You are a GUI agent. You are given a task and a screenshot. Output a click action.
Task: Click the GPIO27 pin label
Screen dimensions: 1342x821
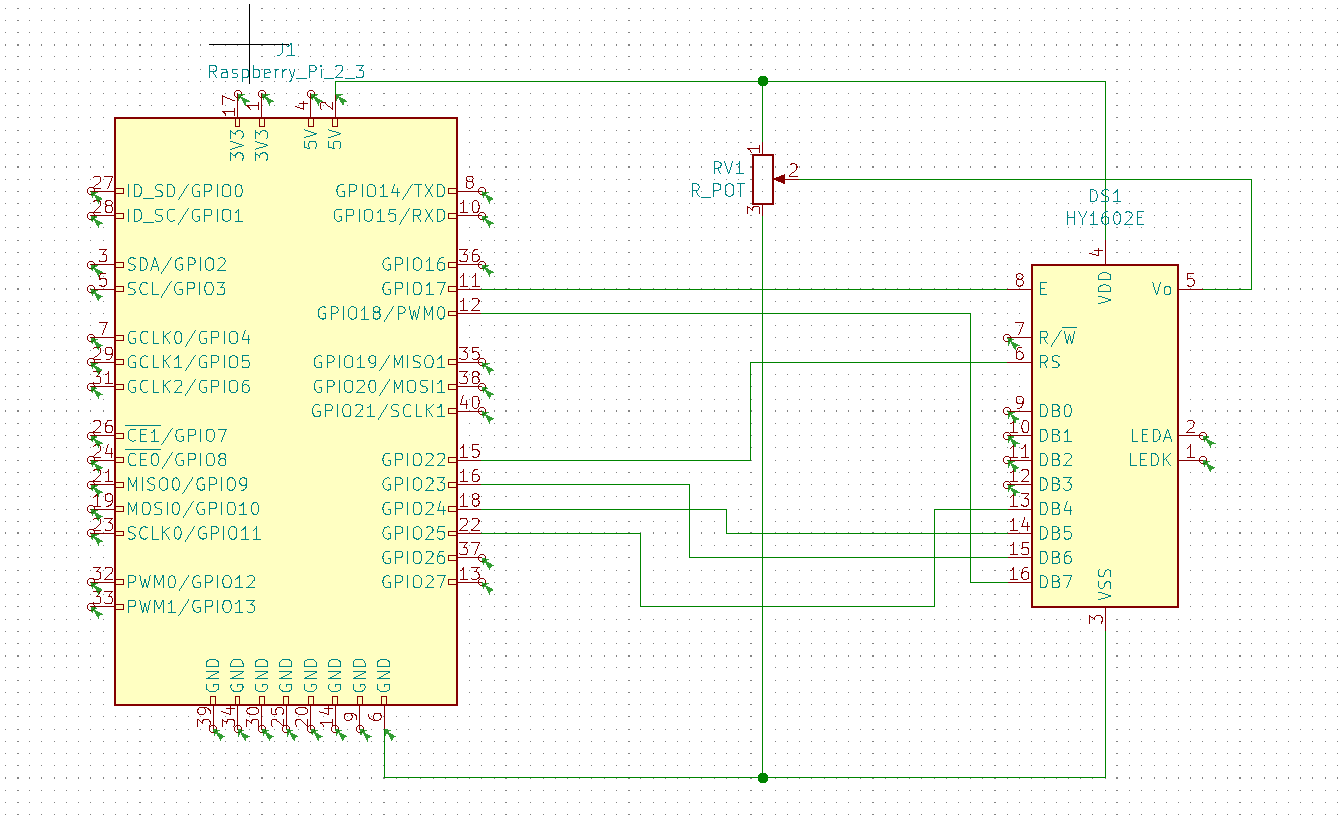tap(414, 582)
